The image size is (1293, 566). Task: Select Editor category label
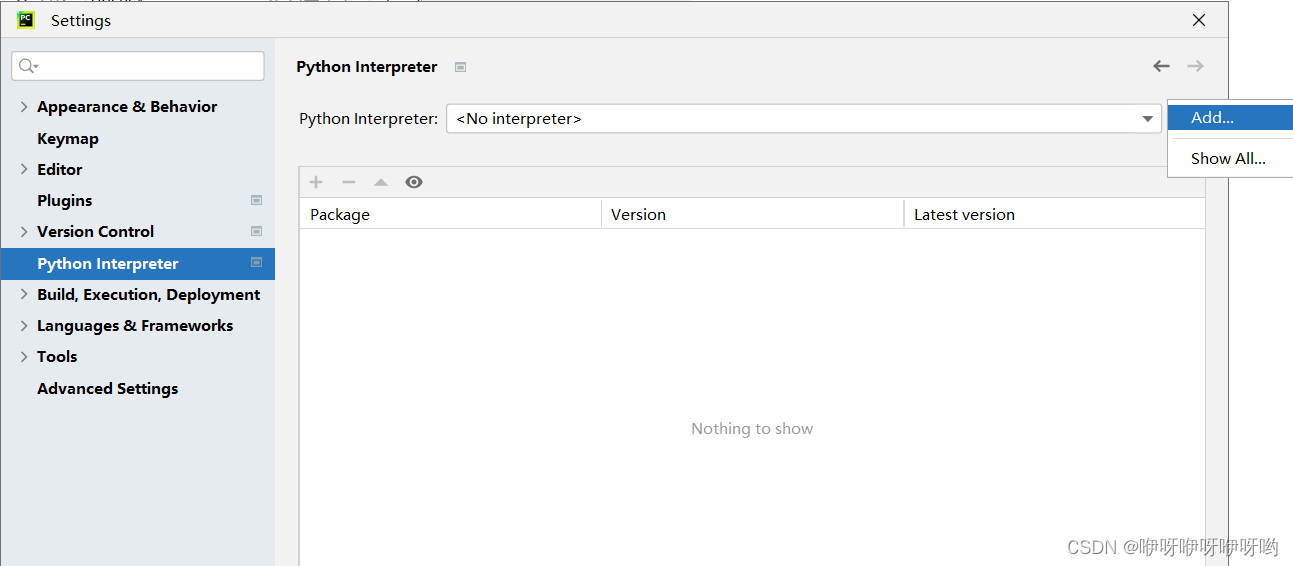[60, 169]
